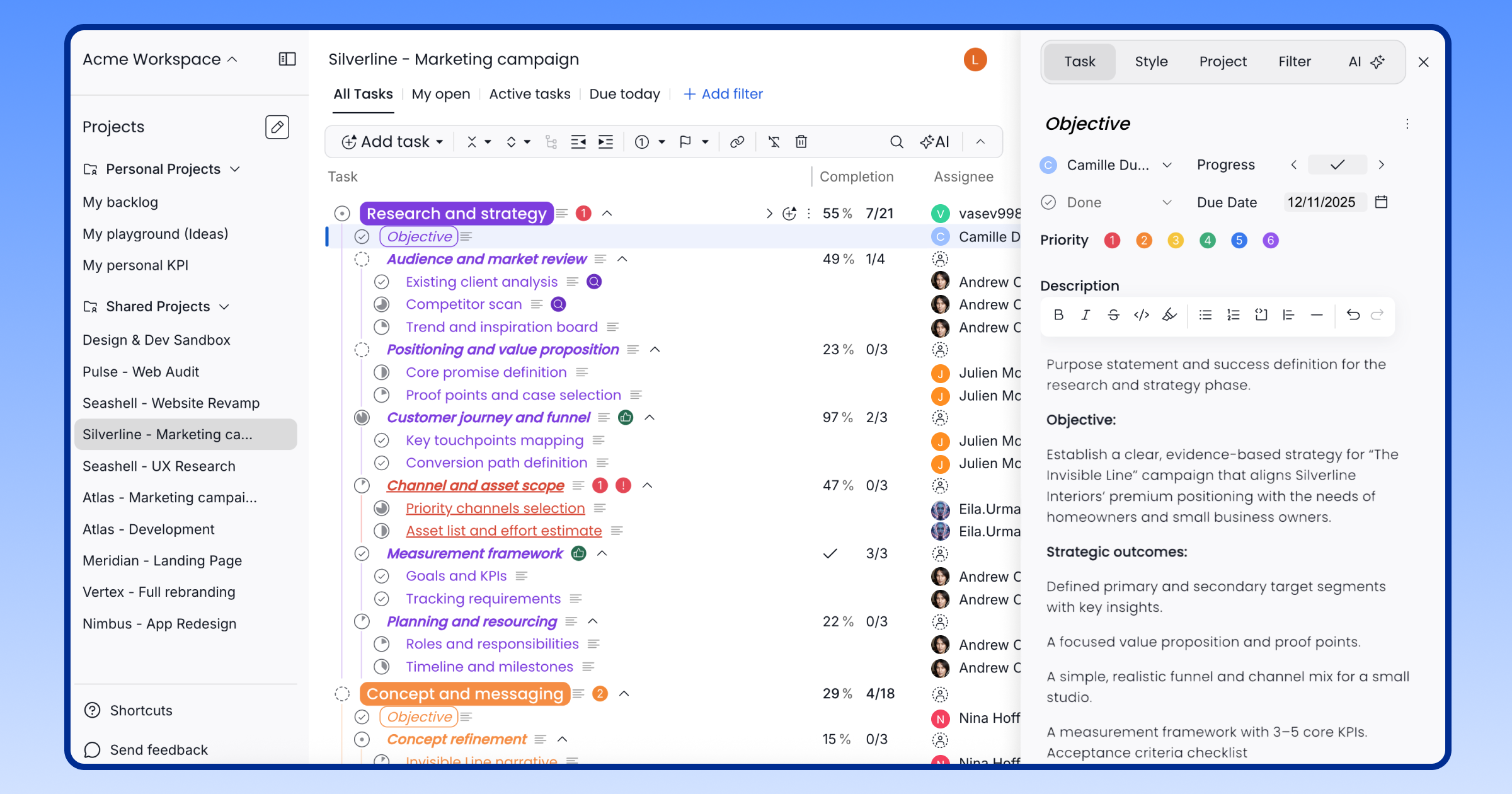The image size is (1512, 794).
Task: Toggle status circle of Tracking requirements
Action: point(381,599)
